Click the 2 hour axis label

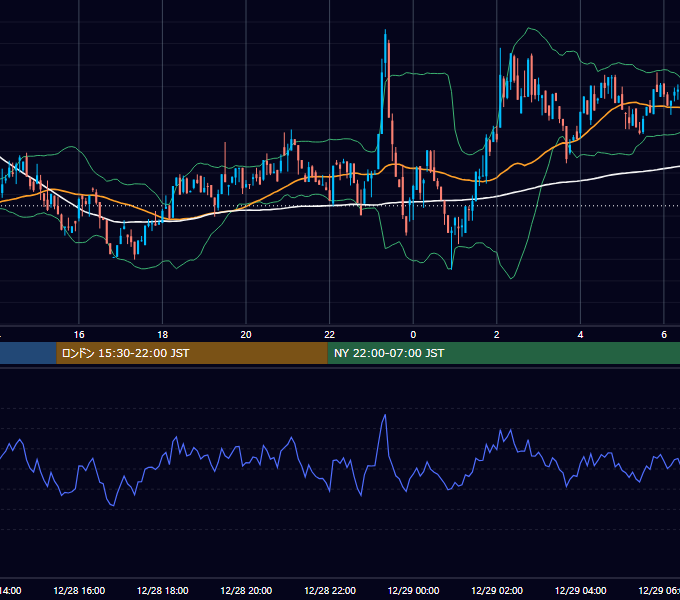tap(497, 335)
